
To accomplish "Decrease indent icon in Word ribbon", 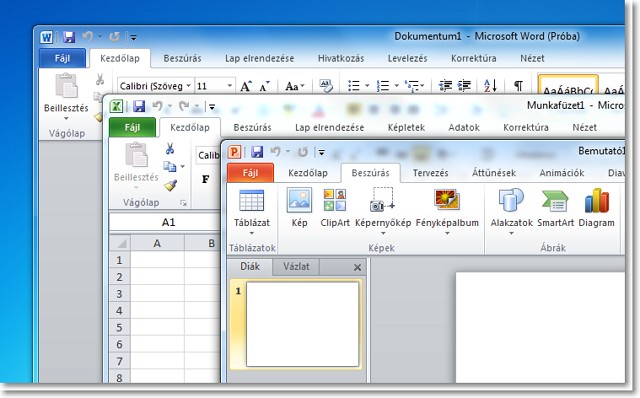I will click(445, 86).
